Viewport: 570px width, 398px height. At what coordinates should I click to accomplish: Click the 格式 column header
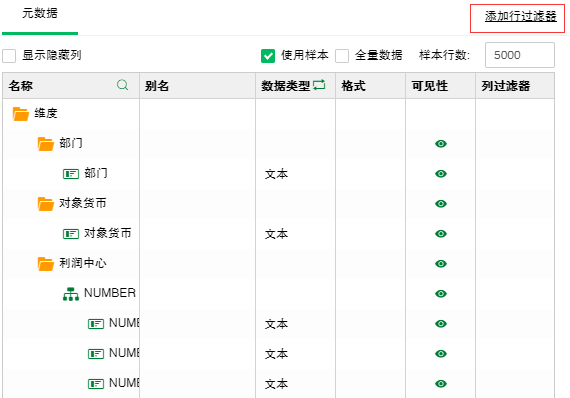coord(370,86)
